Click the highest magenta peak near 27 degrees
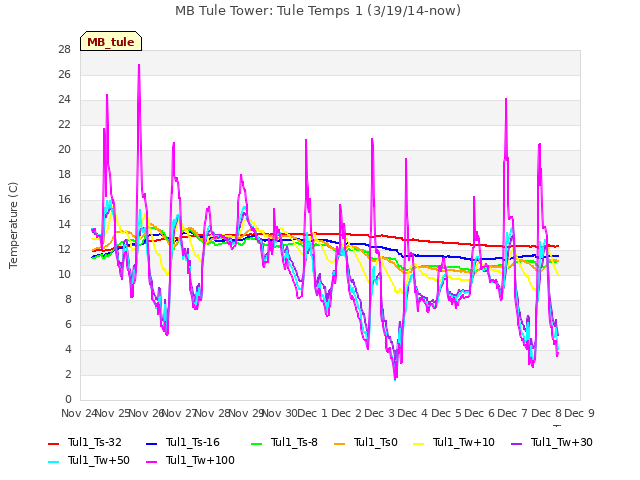640x480 pixels. [139, 65]
